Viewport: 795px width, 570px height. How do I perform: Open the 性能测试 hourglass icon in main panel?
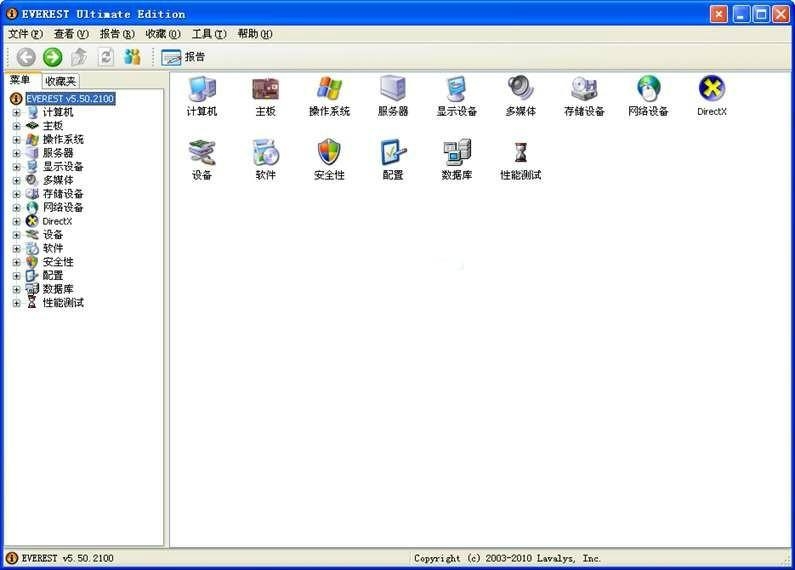pos(520,153)
